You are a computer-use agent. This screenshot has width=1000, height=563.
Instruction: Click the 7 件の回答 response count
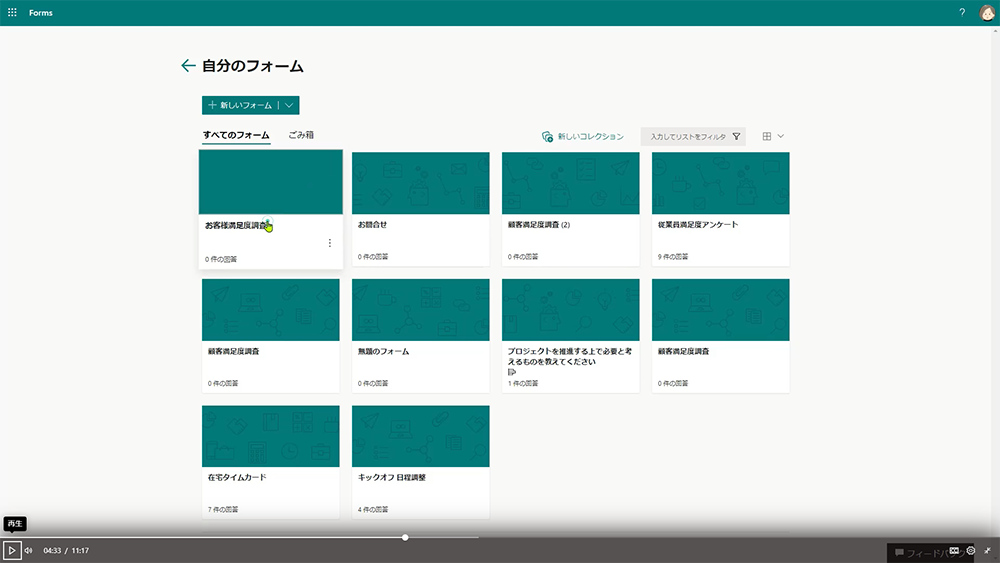[223, 509]
